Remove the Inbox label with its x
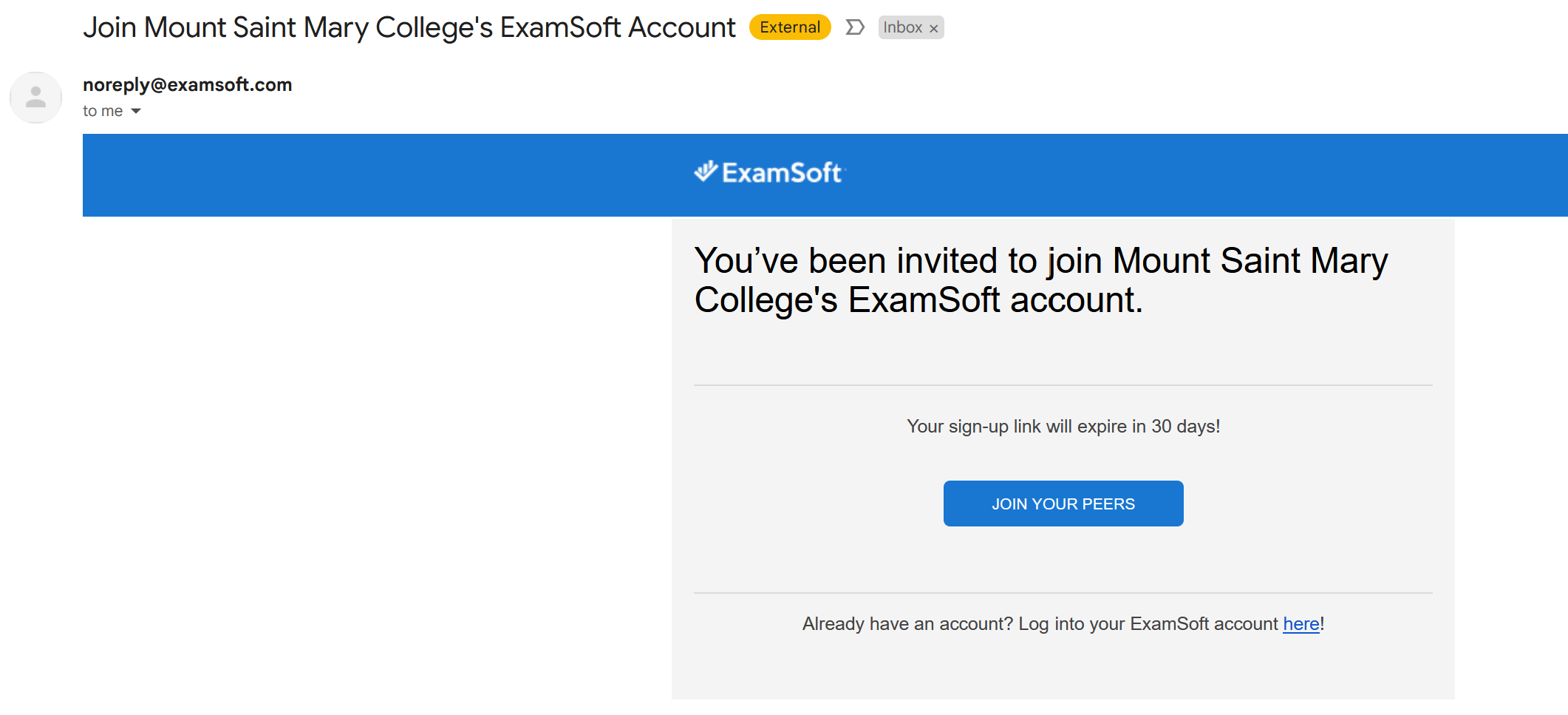1568x715 pixels. 934,28
